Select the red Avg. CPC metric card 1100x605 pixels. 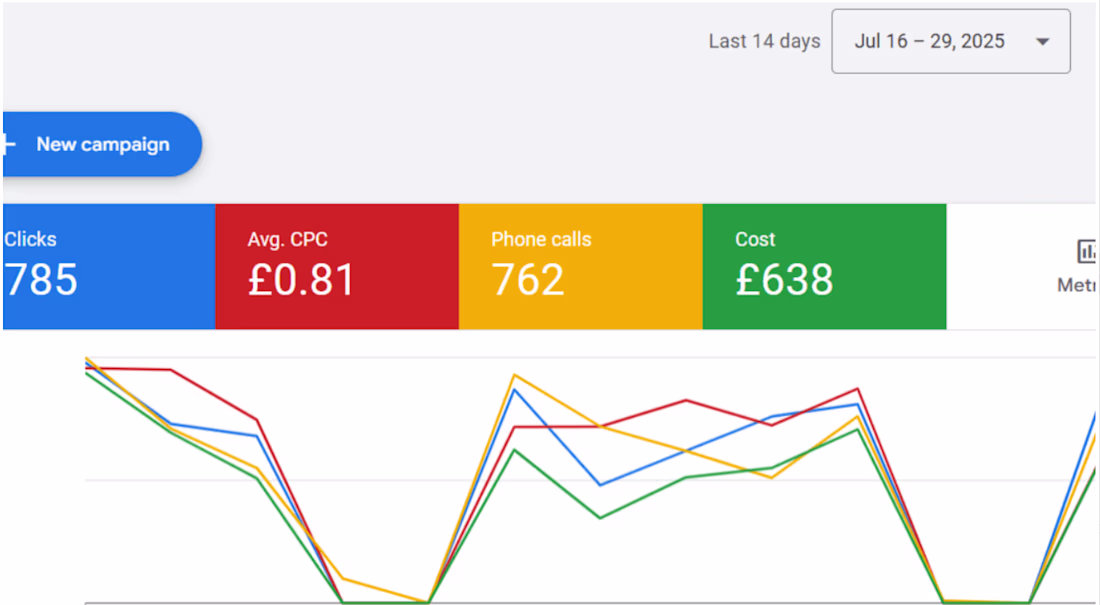[x=337, y=267]
